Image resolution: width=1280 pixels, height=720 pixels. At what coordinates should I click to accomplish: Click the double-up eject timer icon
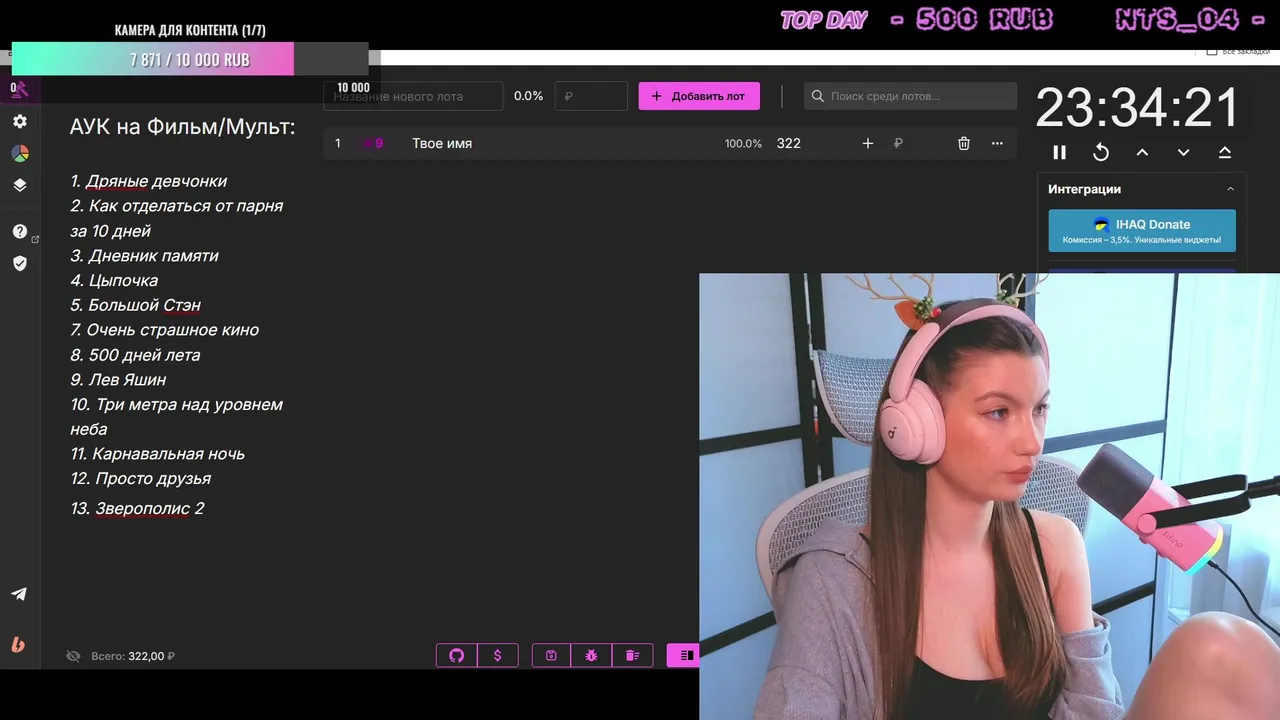[1224, 152]
